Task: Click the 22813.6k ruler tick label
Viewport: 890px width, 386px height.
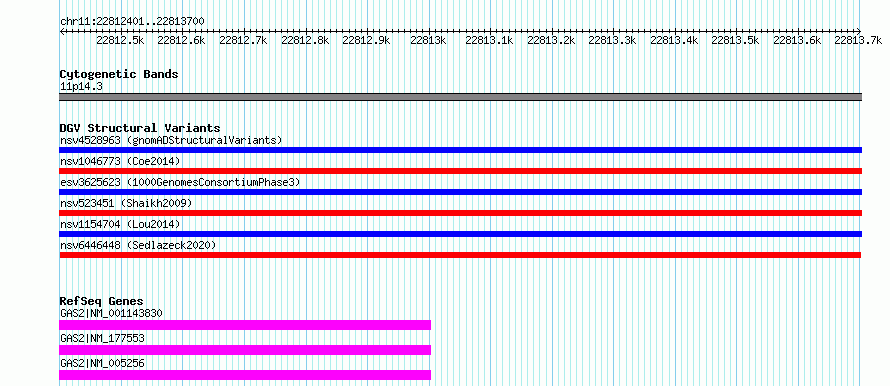Action: 797,40
